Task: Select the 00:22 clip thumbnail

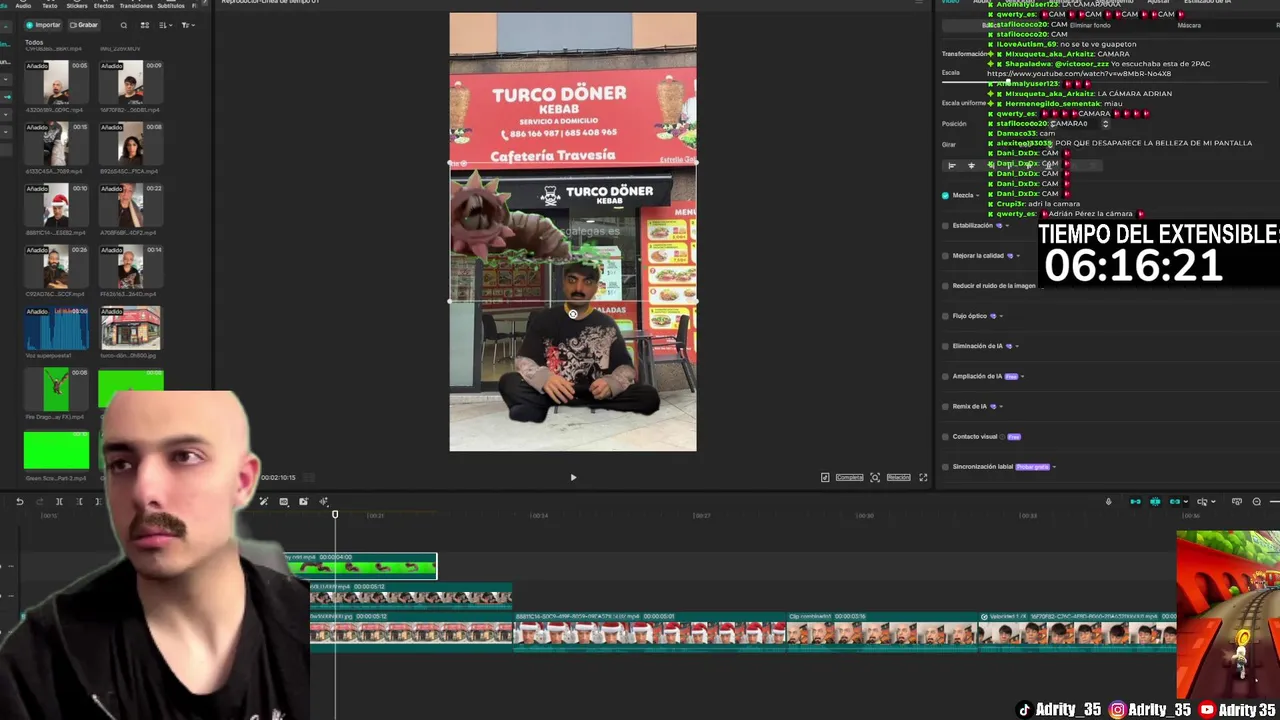Action: [x=130, y=205]
